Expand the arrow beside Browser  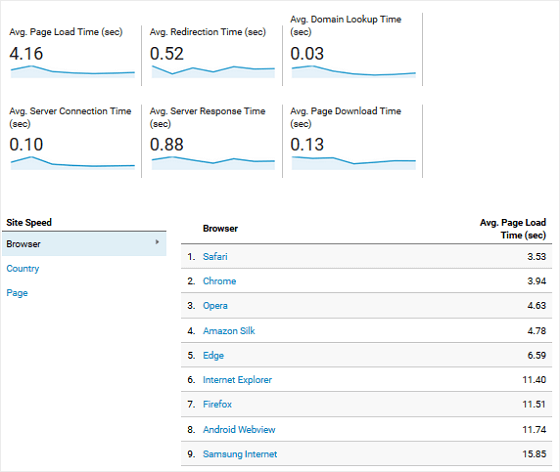tap(157, 242)
